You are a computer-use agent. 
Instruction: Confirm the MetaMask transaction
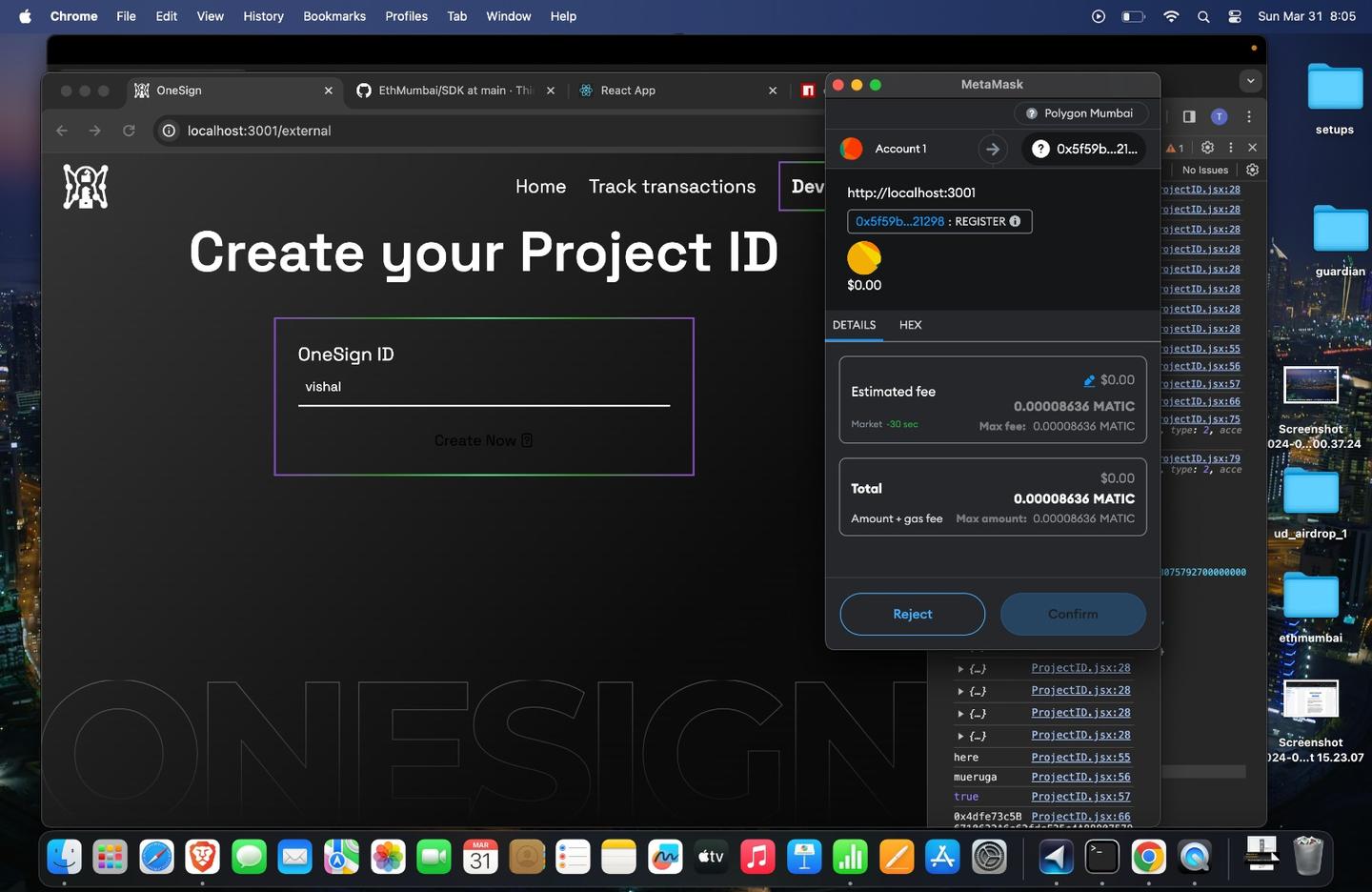[x=1073, y=614]
